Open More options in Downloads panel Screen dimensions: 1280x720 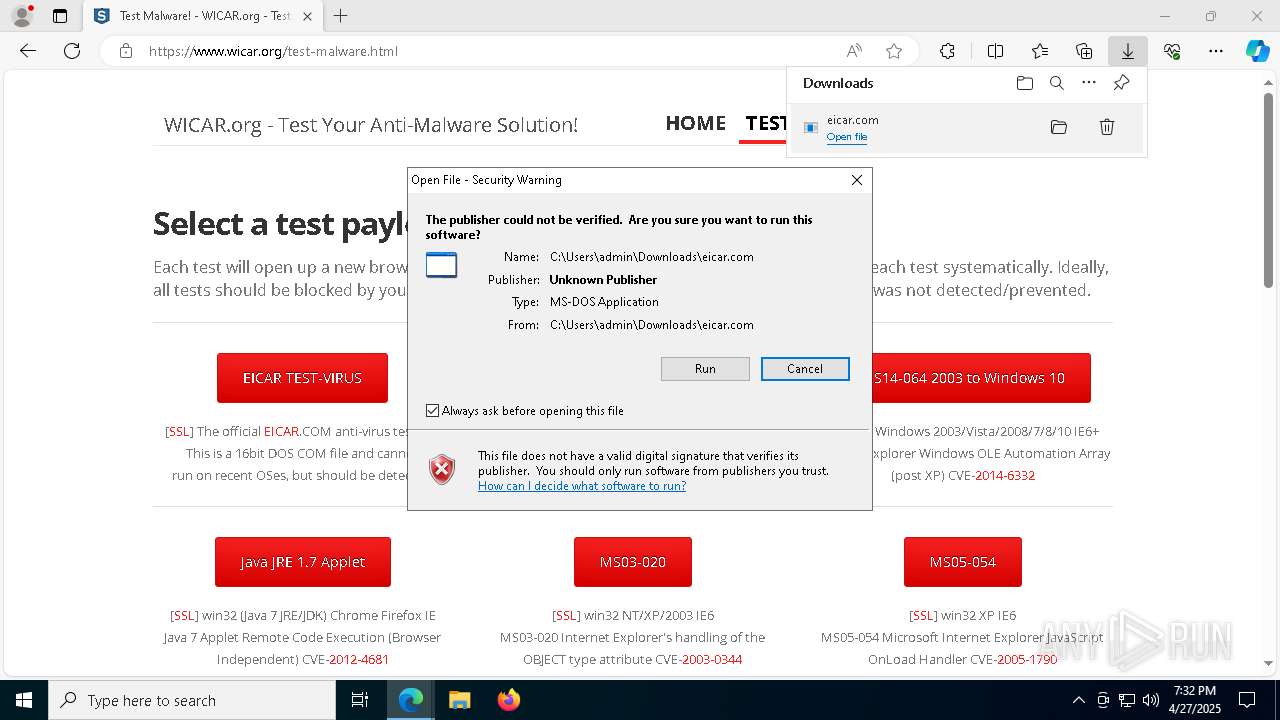coord(1089,83)
